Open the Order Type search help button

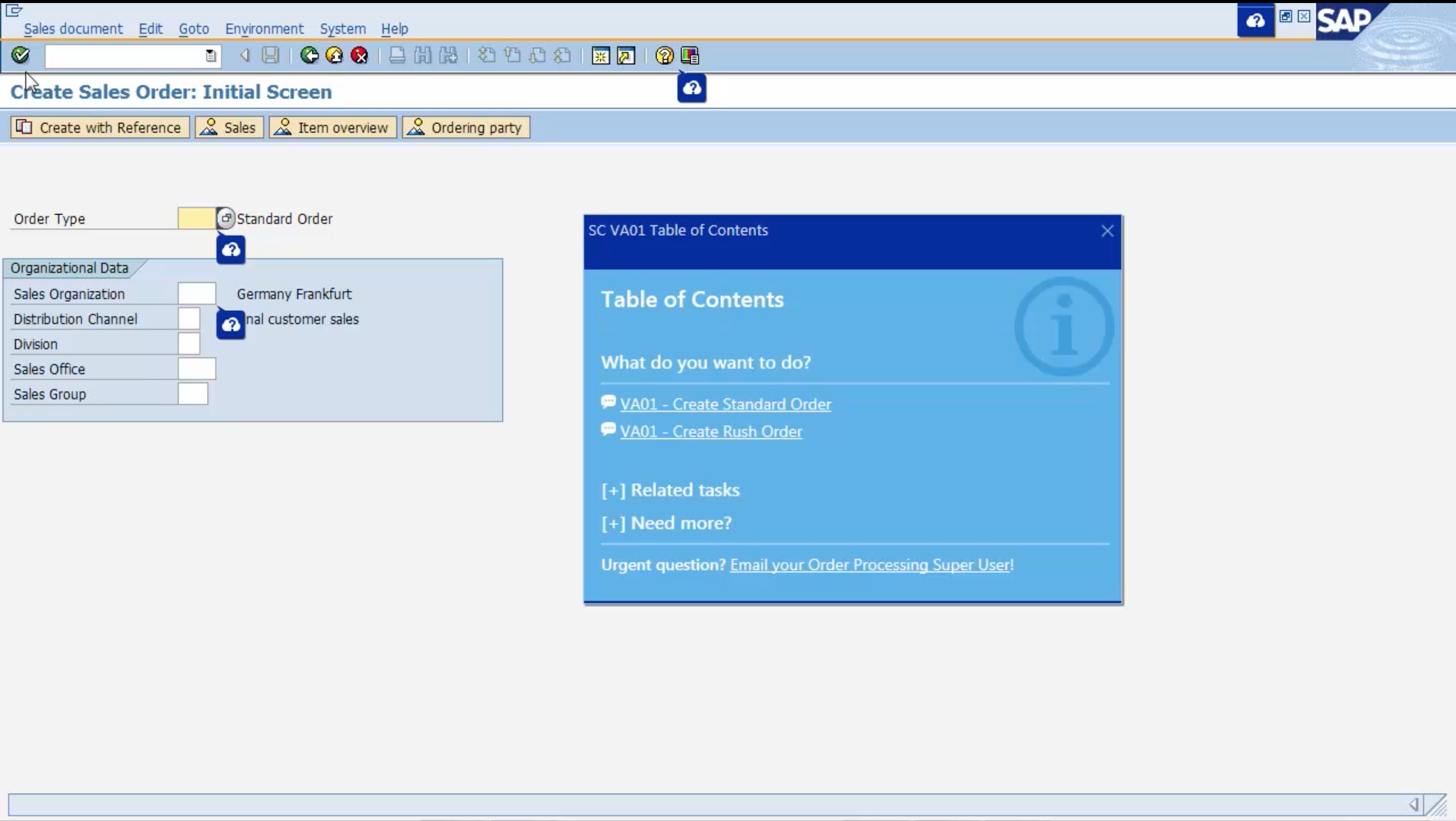click(226, 218)
